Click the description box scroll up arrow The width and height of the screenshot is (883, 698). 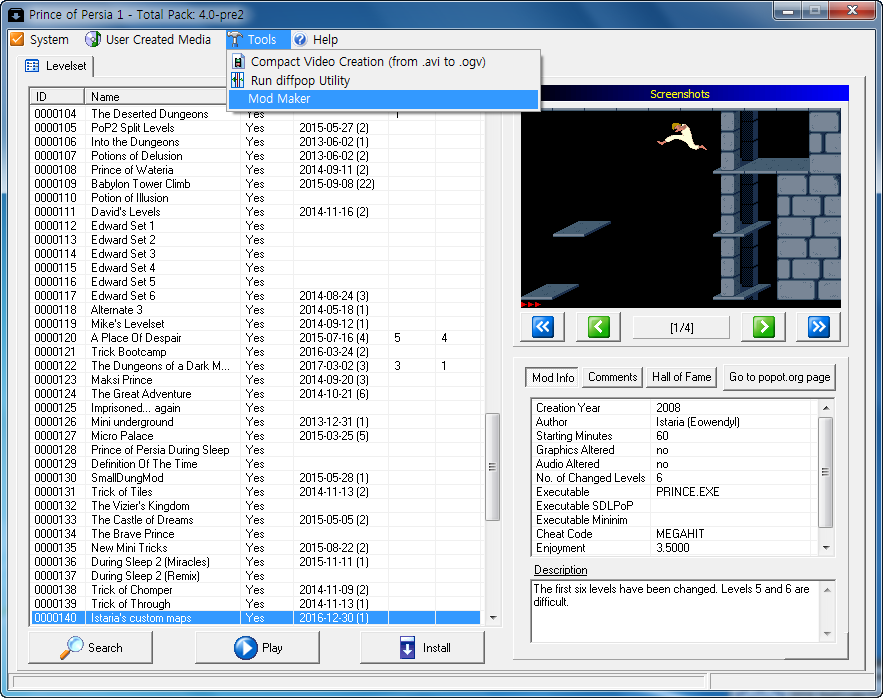tap(827, 590)
